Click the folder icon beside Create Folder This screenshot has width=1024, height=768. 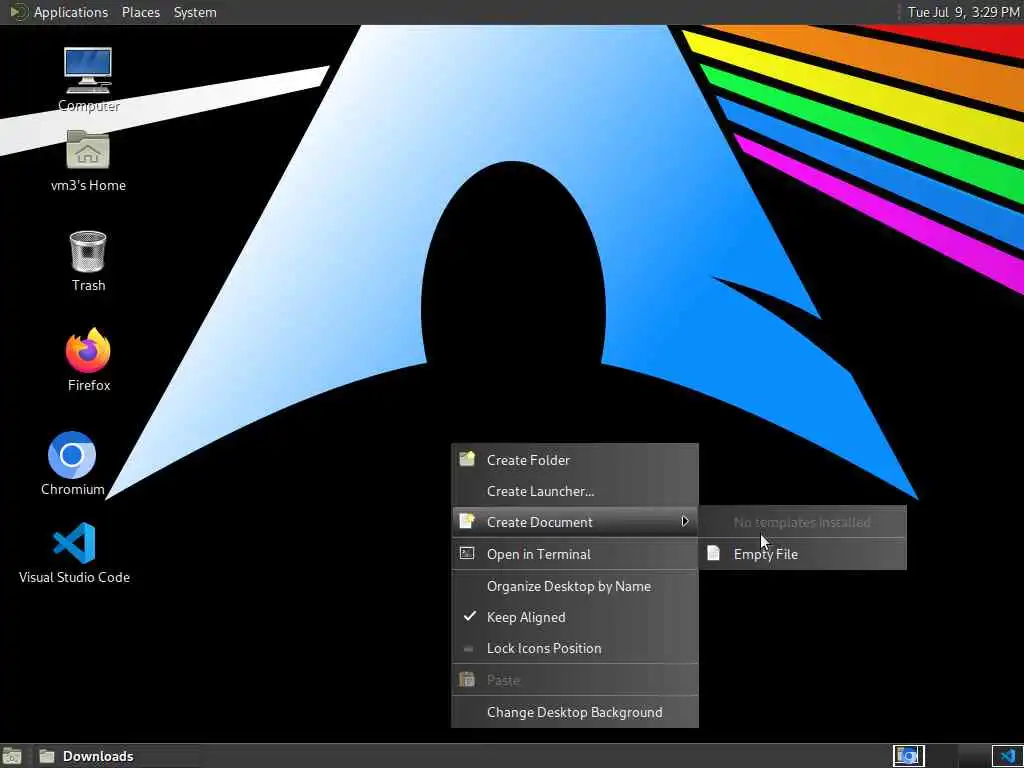point(467,458)
